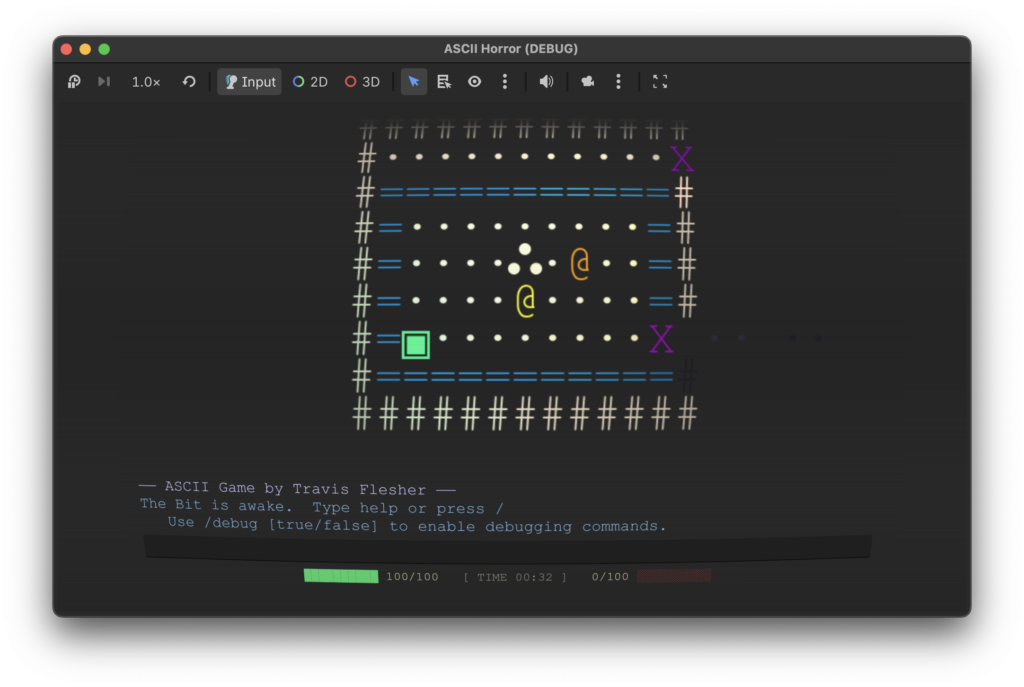Click the ASCII Horror (DEBUG) title bar
This screenshot has height=687, width=1024.
tap(511, 49)
